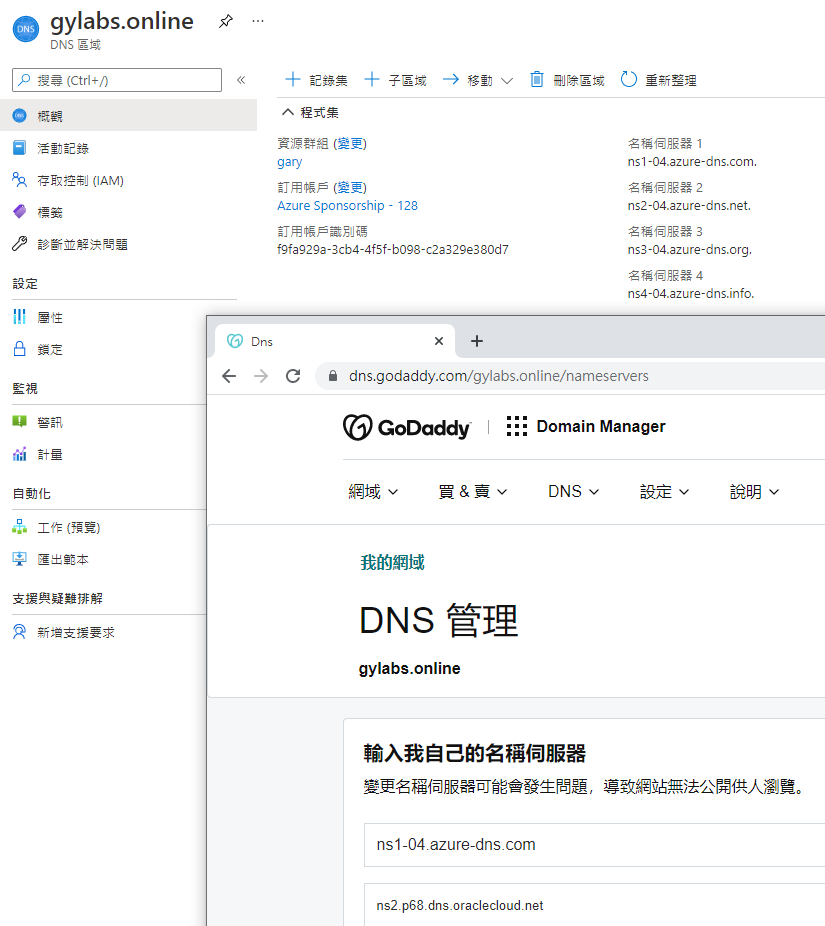Add a record set with 記錄集 button
The height and width of the screenshot is (926, 825).
tap(317, 80)
